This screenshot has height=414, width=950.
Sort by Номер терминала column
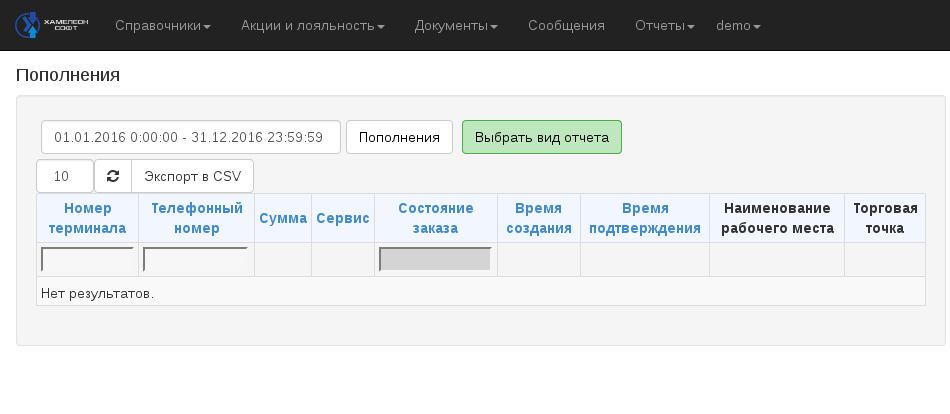click(87, 218)
